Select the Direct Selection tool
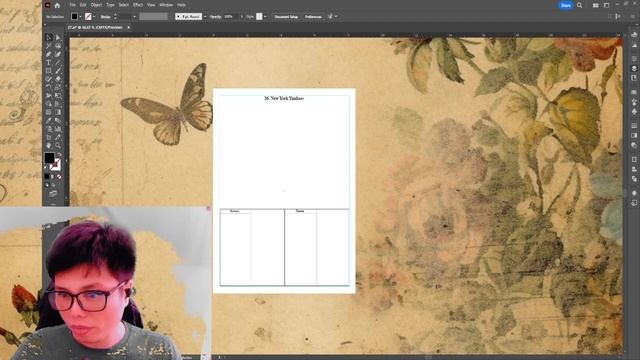Image resolution: width=640 pixels, height=360 pixels. pyautogui.click(x=58, y=38)
